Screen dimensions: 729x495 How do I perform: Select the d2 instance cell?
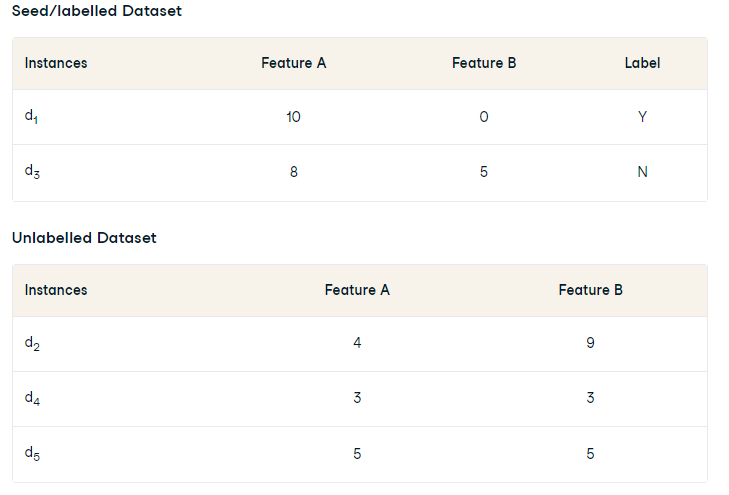coord(32,344)
